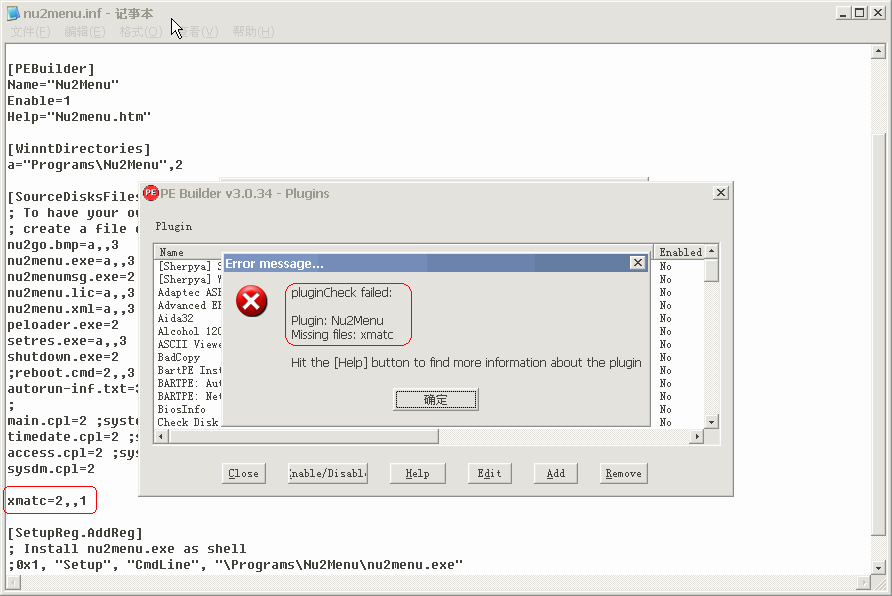
Task: Open the 文件(F) menu in Notepad
Action: click(x=30, y=32)
